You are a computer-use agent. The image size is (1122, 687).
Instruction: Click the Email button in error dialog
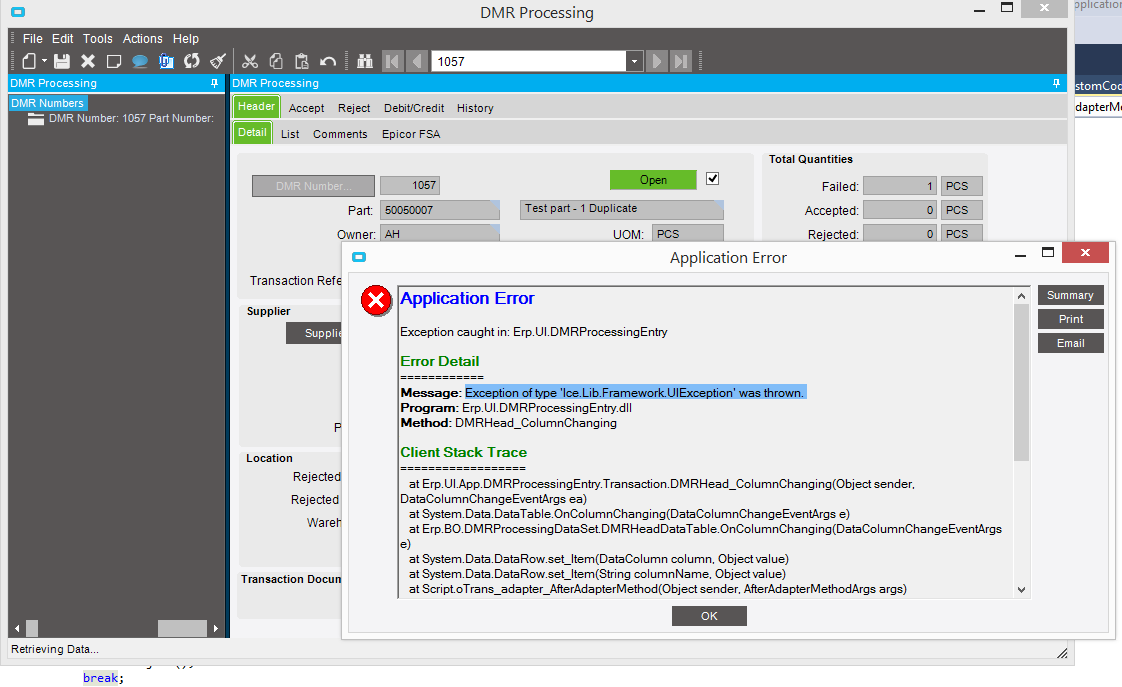tap(1070, 344)
